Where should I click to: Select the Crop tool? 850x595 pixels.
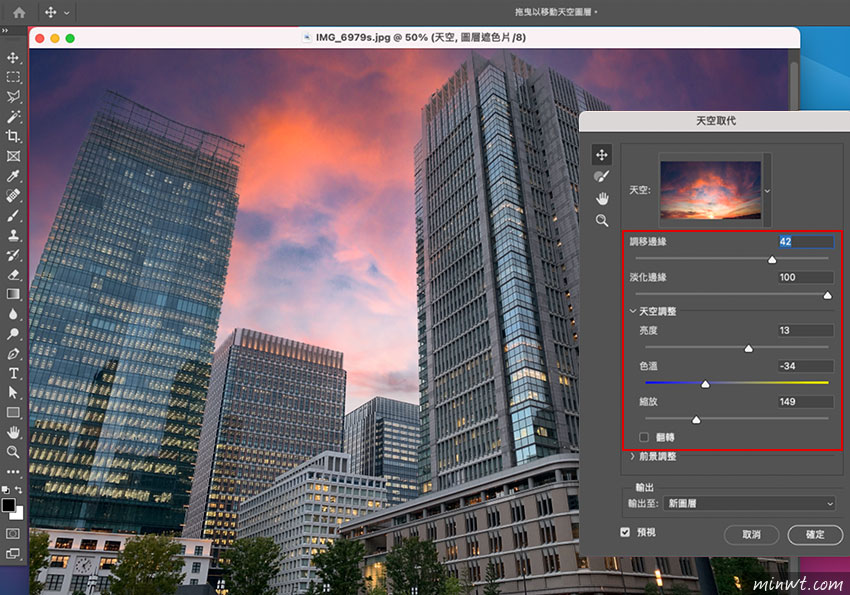[13, 136]
